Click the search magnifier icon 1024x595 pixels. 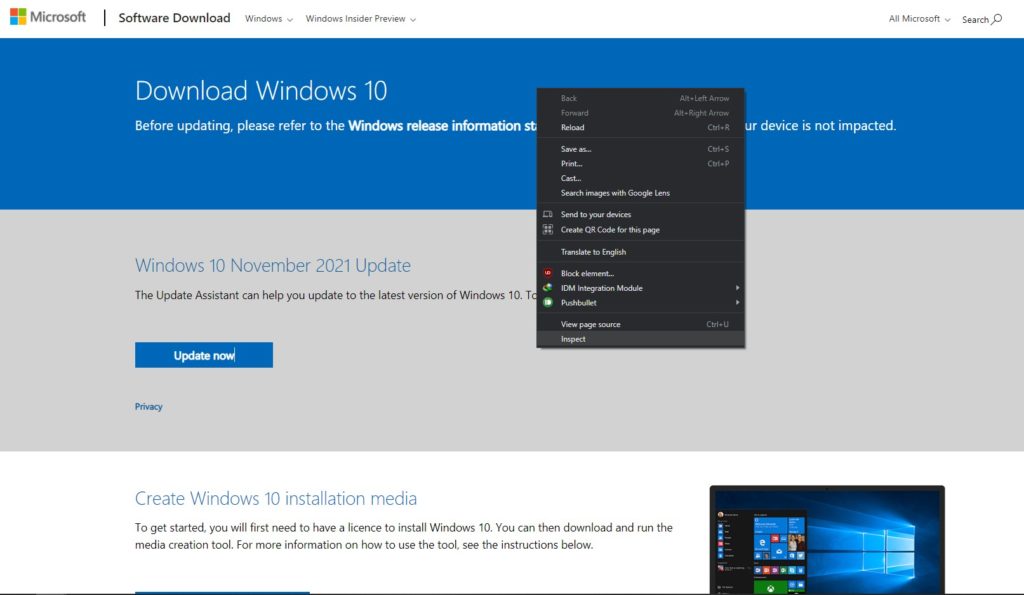tap(997, 19)
